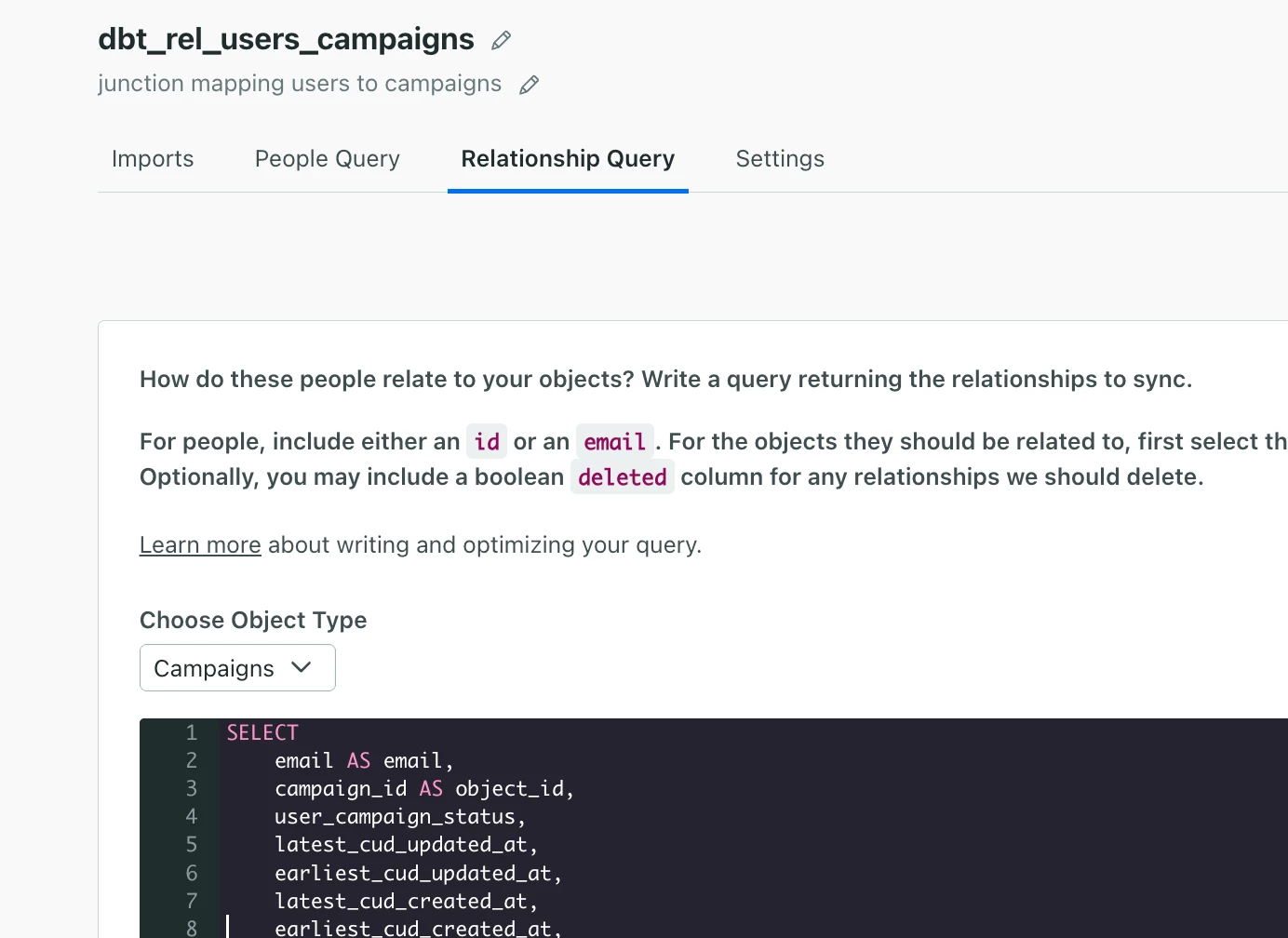Go to the Settings tab

click(x=780, y=159)
